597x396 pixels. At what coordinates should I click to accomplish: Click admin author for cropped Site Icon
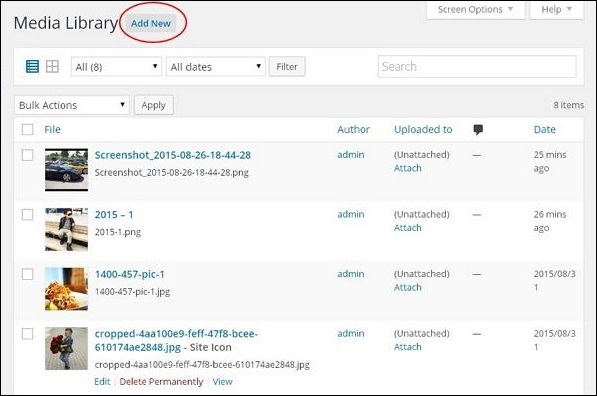(x=351, y=334)
